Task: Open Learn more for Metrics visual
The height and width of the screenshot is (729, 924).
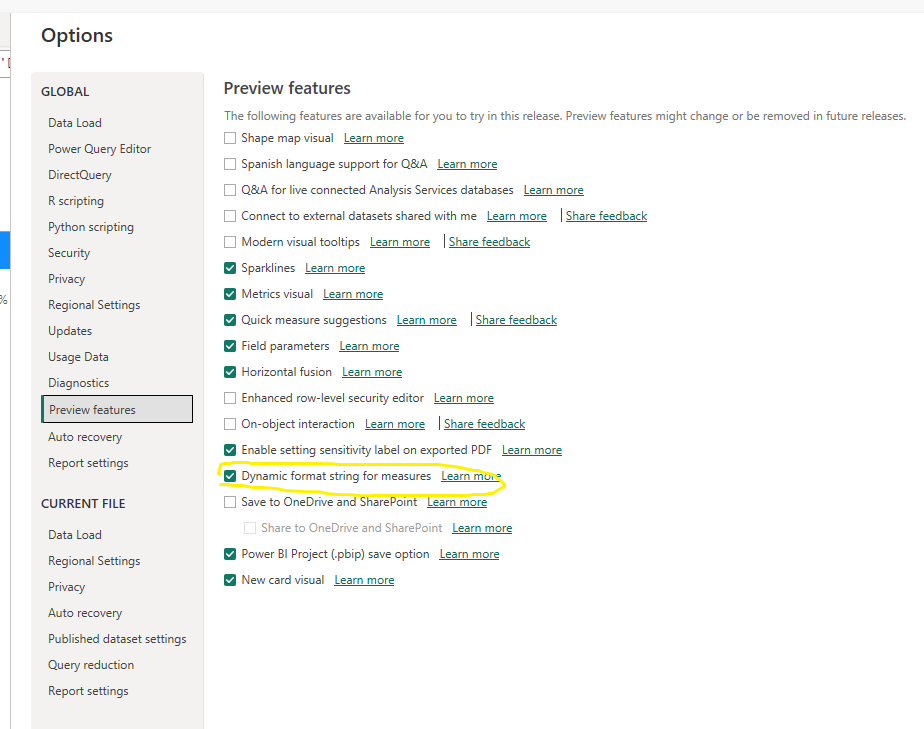Action: click(x=353, y=294)
